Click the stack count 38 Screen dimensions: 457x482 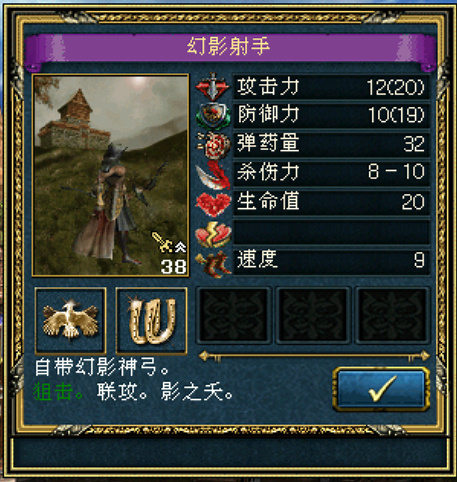pyautogui.click(x=173, y=267)
